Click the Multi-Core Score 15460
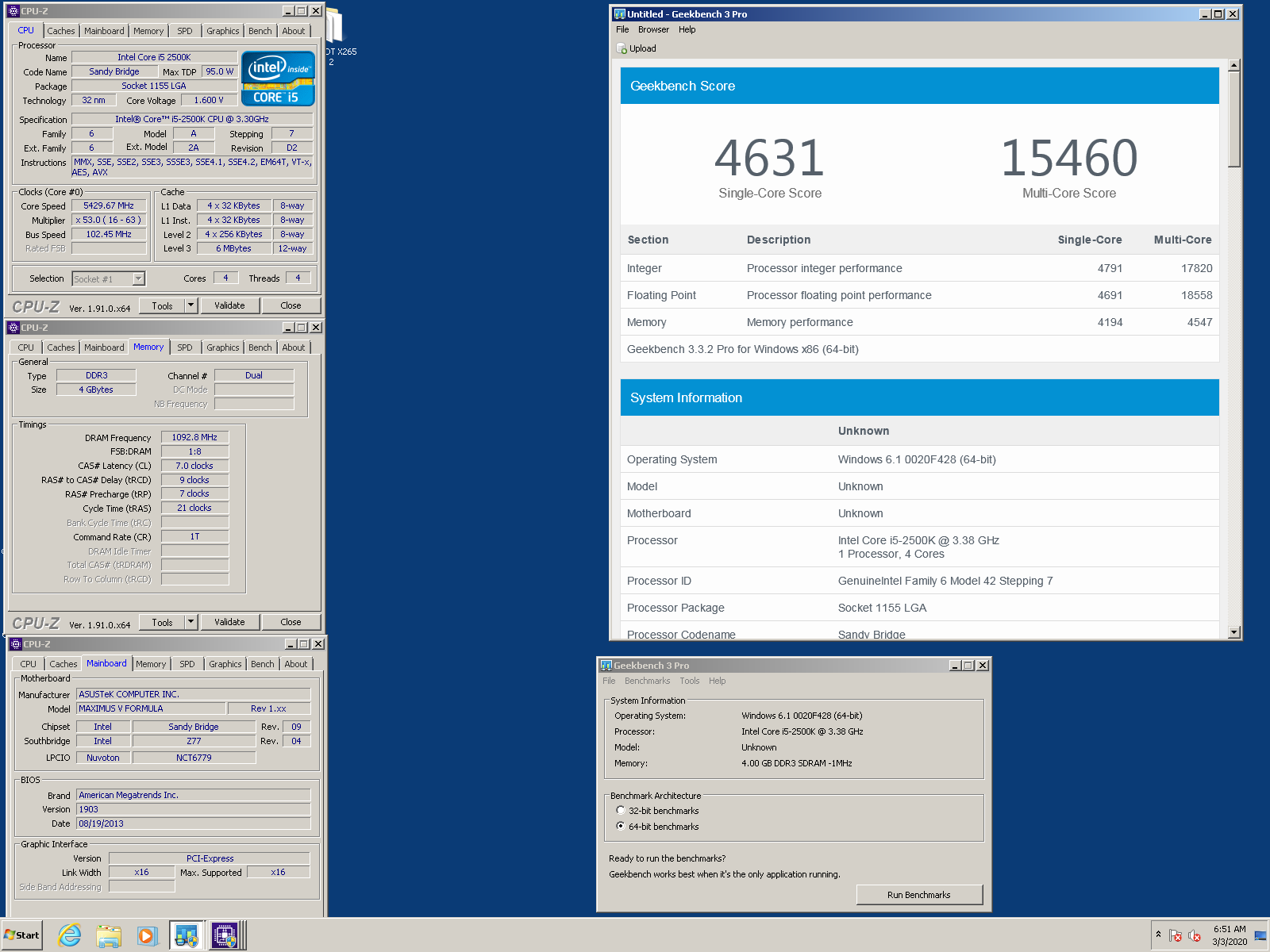Viewport: 1270px width, 952px height. pyautogui.click(x=1069, y=158)
